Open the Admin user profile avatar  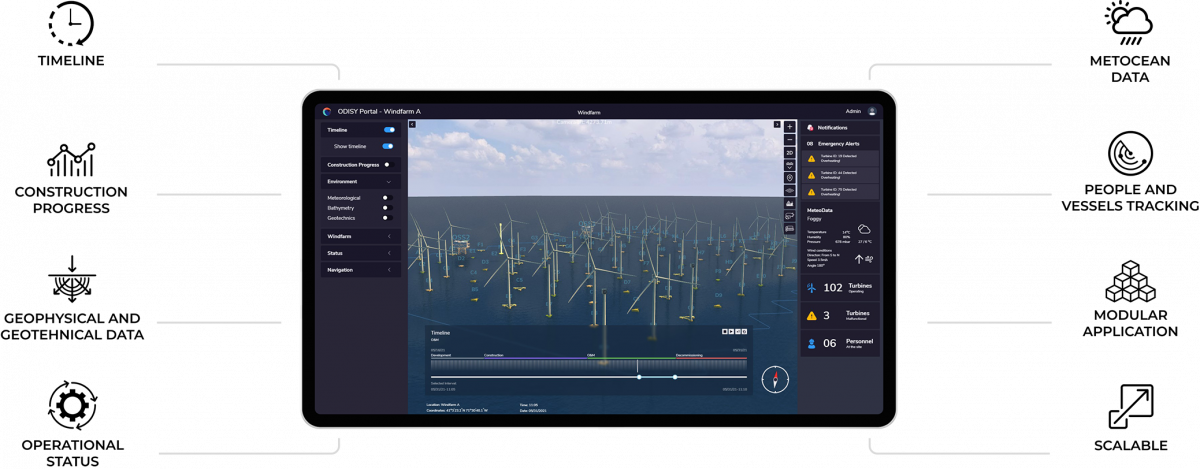pos(872,111)
